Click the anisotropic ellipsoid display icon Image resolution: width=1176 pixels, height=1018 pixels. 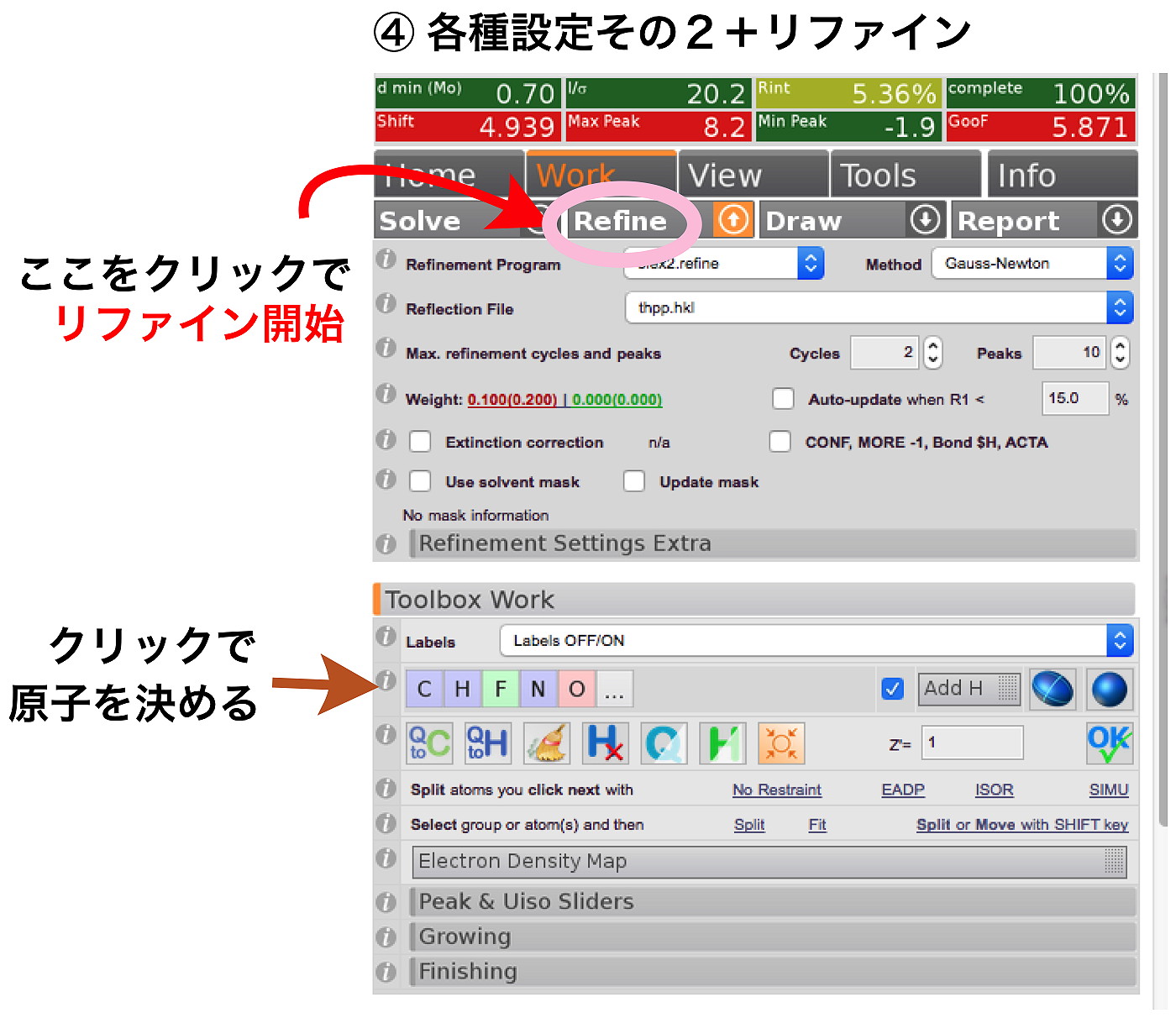(x=1052, y=689)
